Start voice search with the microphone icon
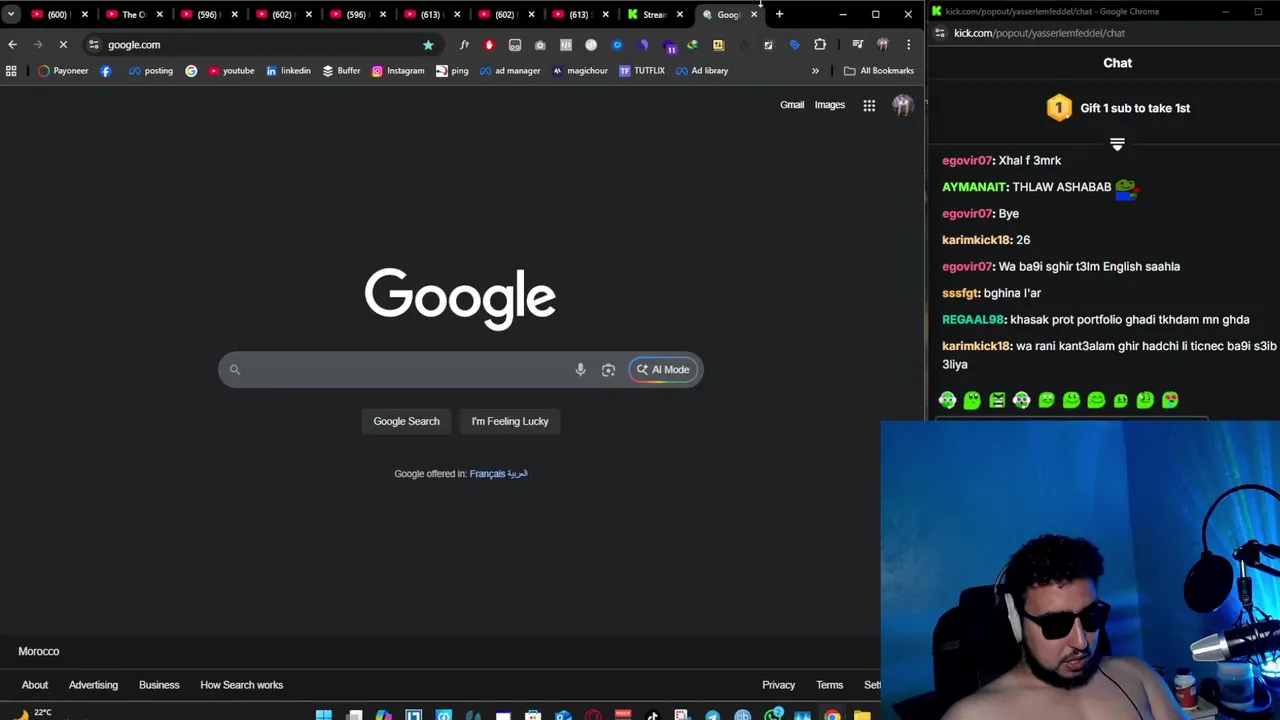The width and height of the screenshot is (1280, 720). pyautogui.click(x=580, y=370)
